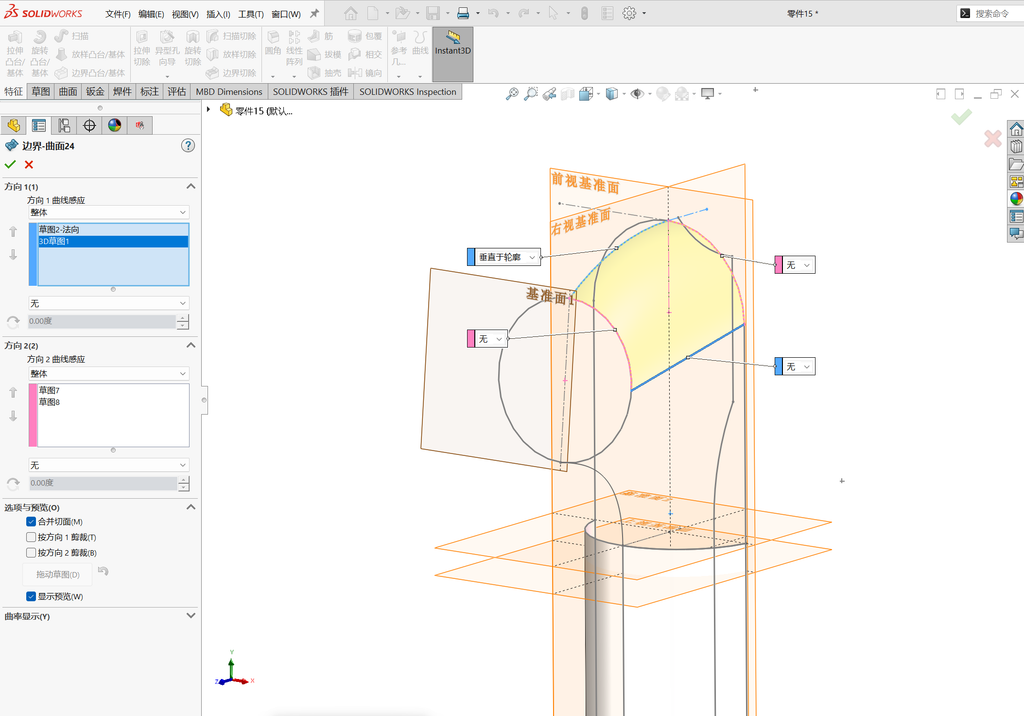Pin the menu bar with pushpin

[x=314, y=13]
